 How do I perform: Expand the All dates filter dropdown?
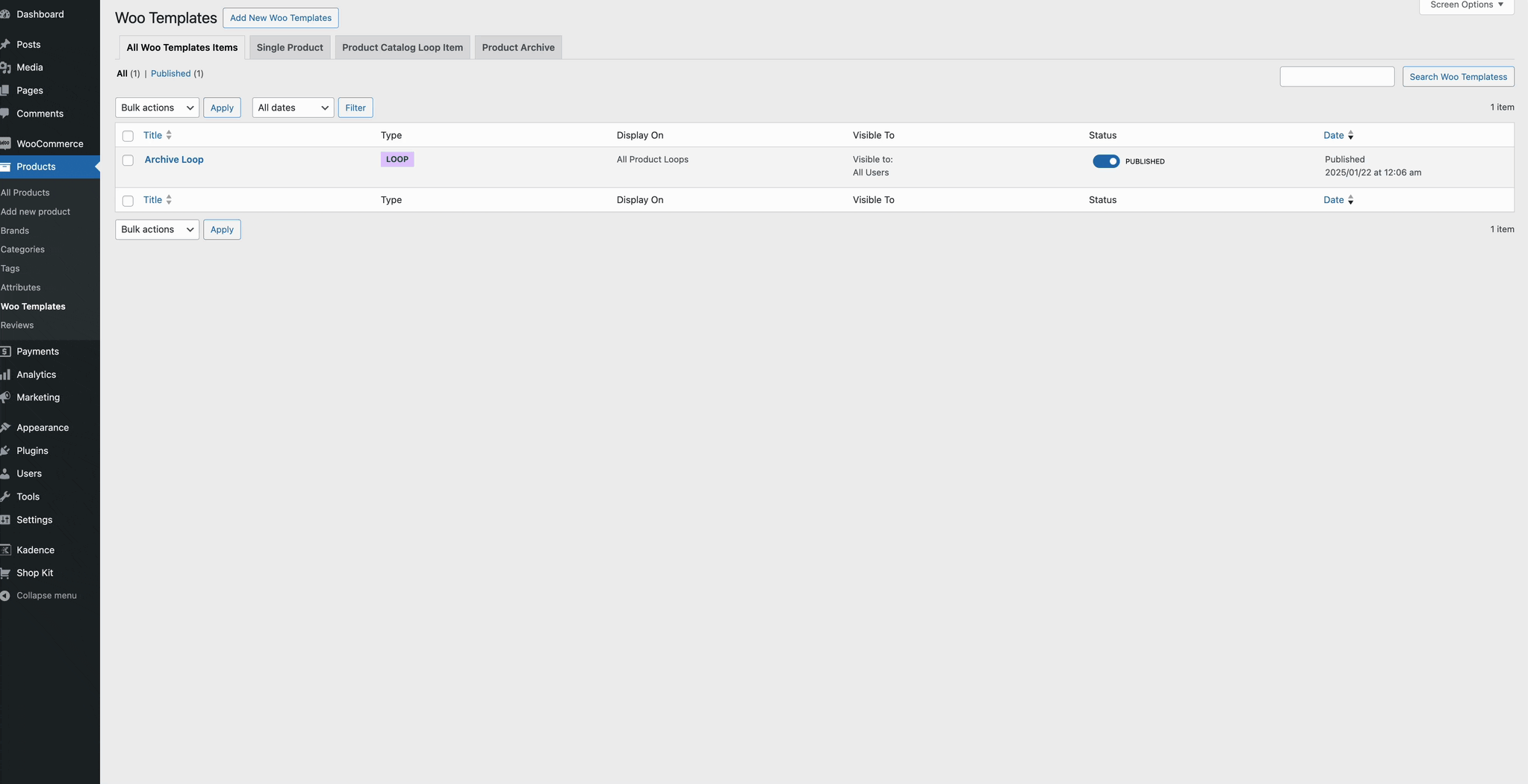292,108
